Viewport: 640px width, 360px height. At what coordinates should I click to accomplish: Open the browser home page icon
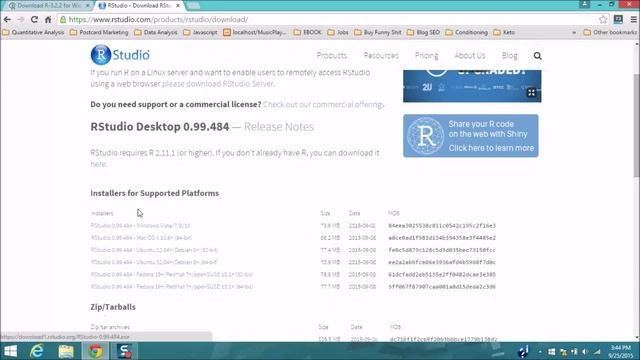coord(48,20)
